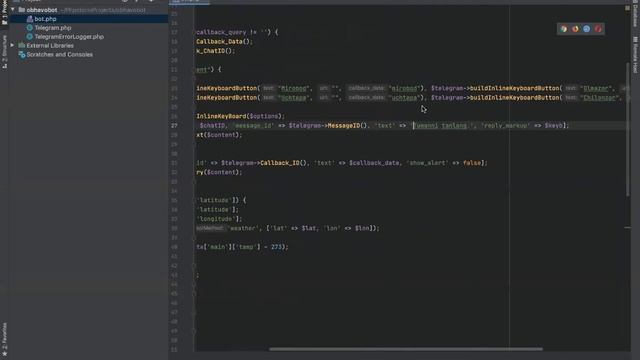
Task: Open the Database tool window tab
Action: click(x=636, y=15)
